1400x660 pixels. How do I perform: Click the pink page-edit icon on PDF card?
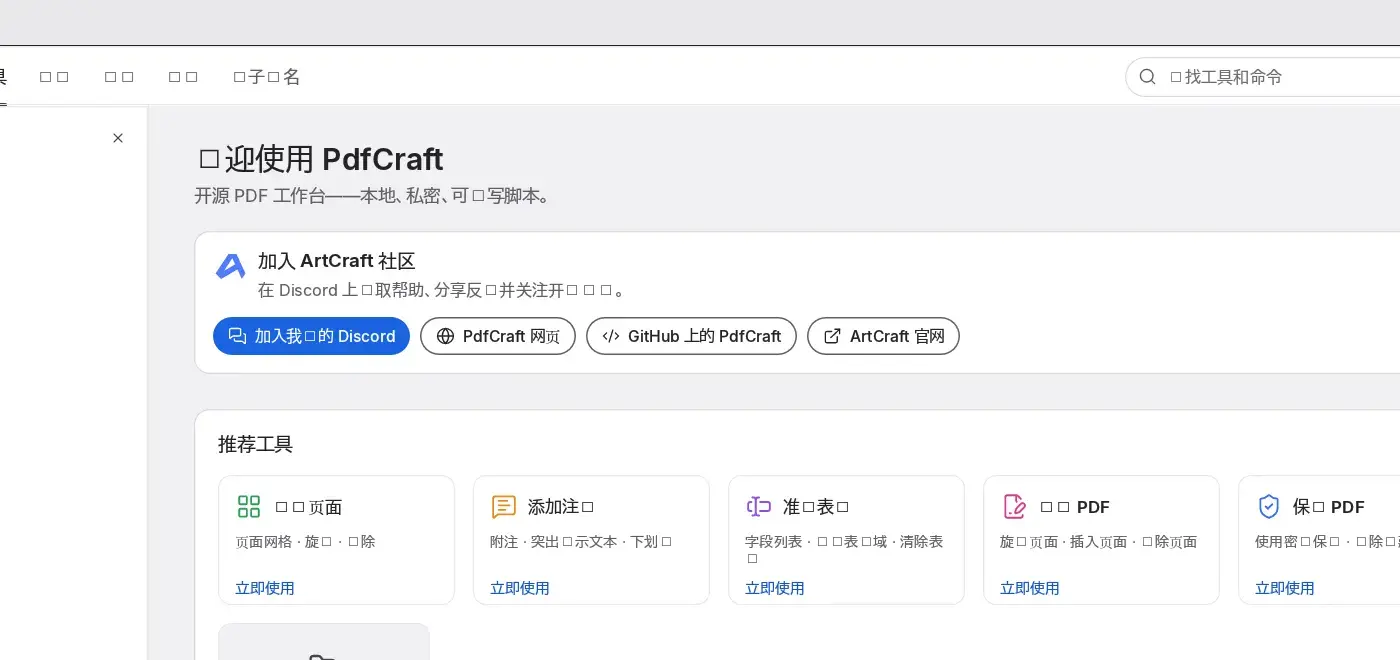(1014, 507)
